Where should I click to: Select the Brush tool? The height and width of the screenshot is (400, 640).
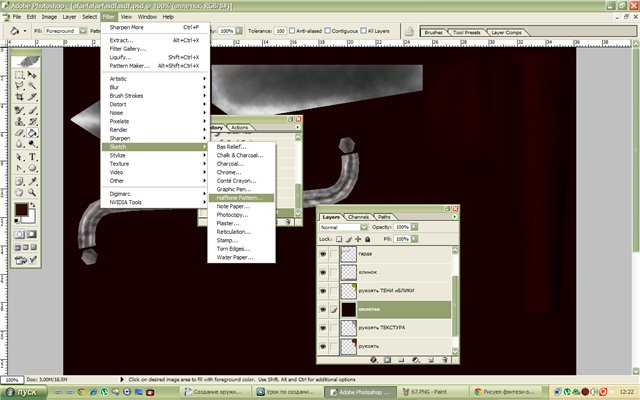click(x=32, y=110)
